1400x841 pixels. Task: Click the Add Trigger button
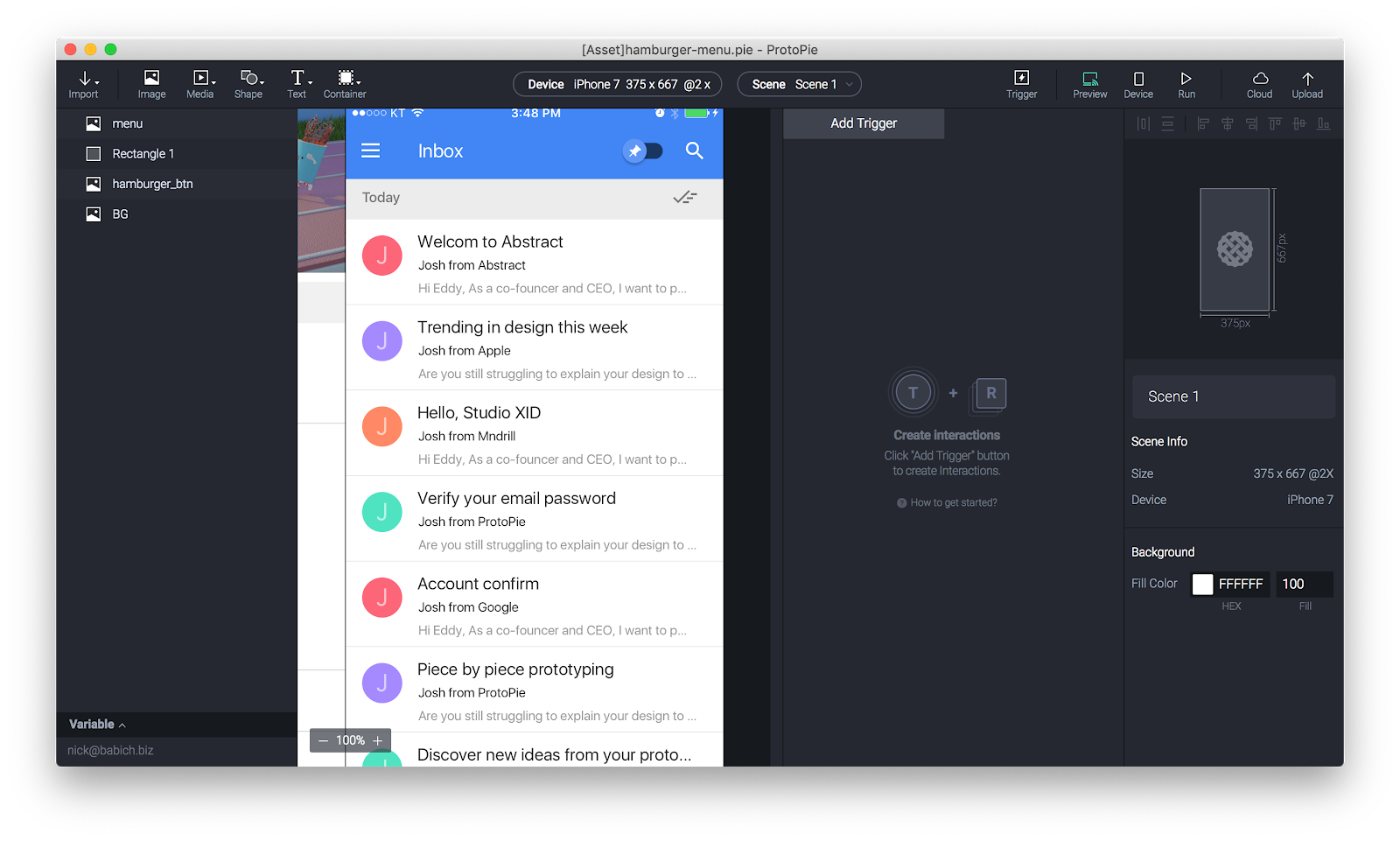[x=864, y=123]
